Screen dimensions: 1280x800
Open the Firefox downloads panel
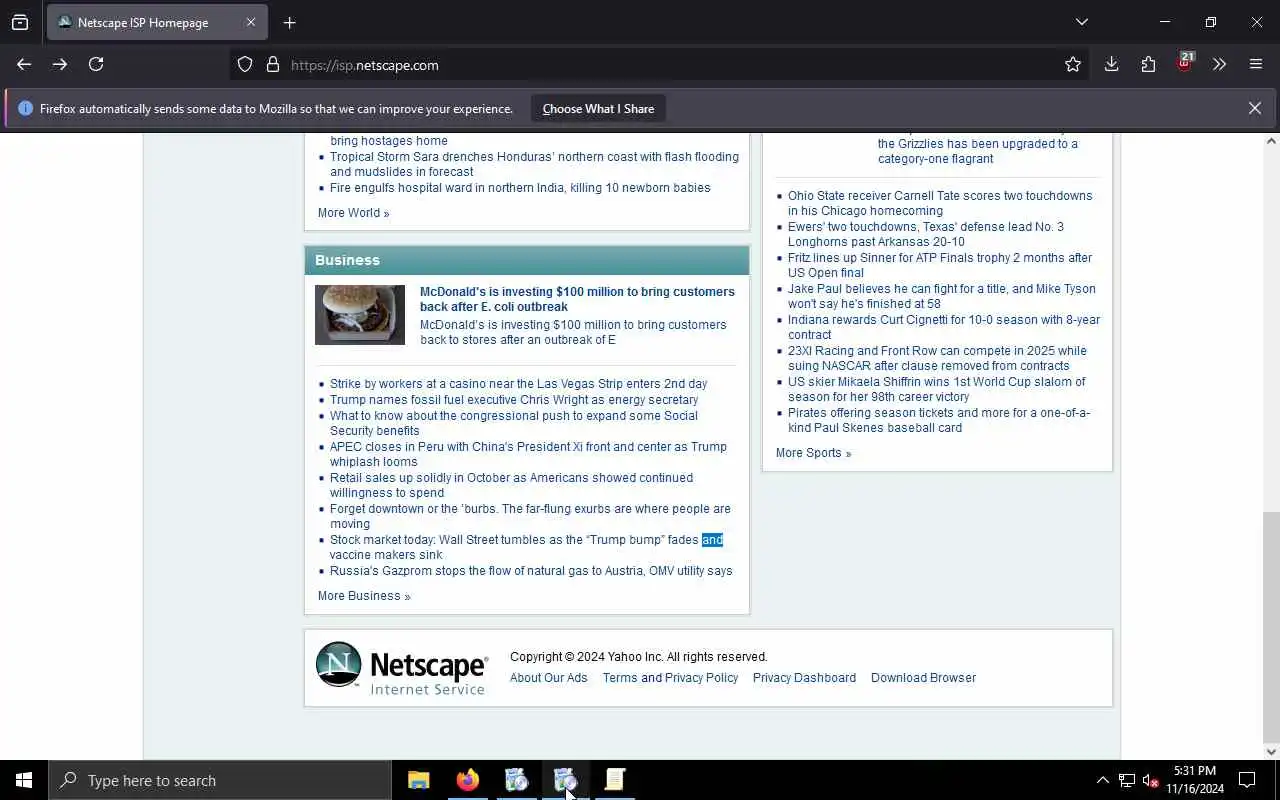[x=1111, y=65]
